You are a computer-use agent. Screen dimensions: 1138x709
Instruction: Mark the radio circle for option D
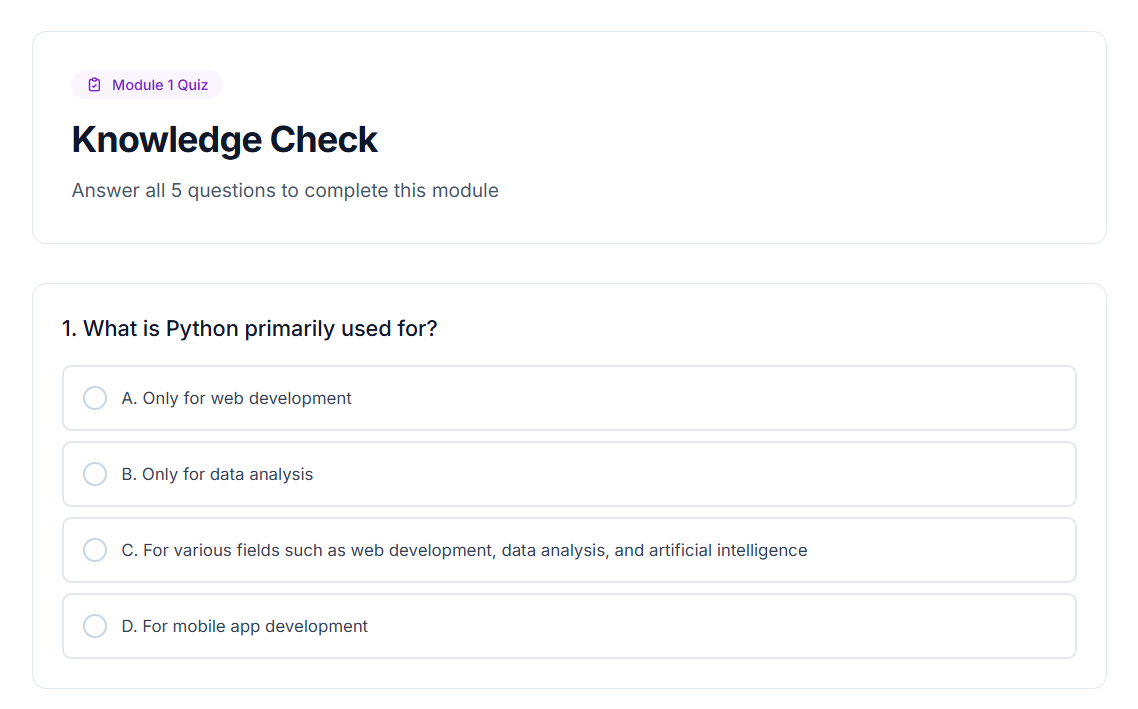tap(95, 626)
